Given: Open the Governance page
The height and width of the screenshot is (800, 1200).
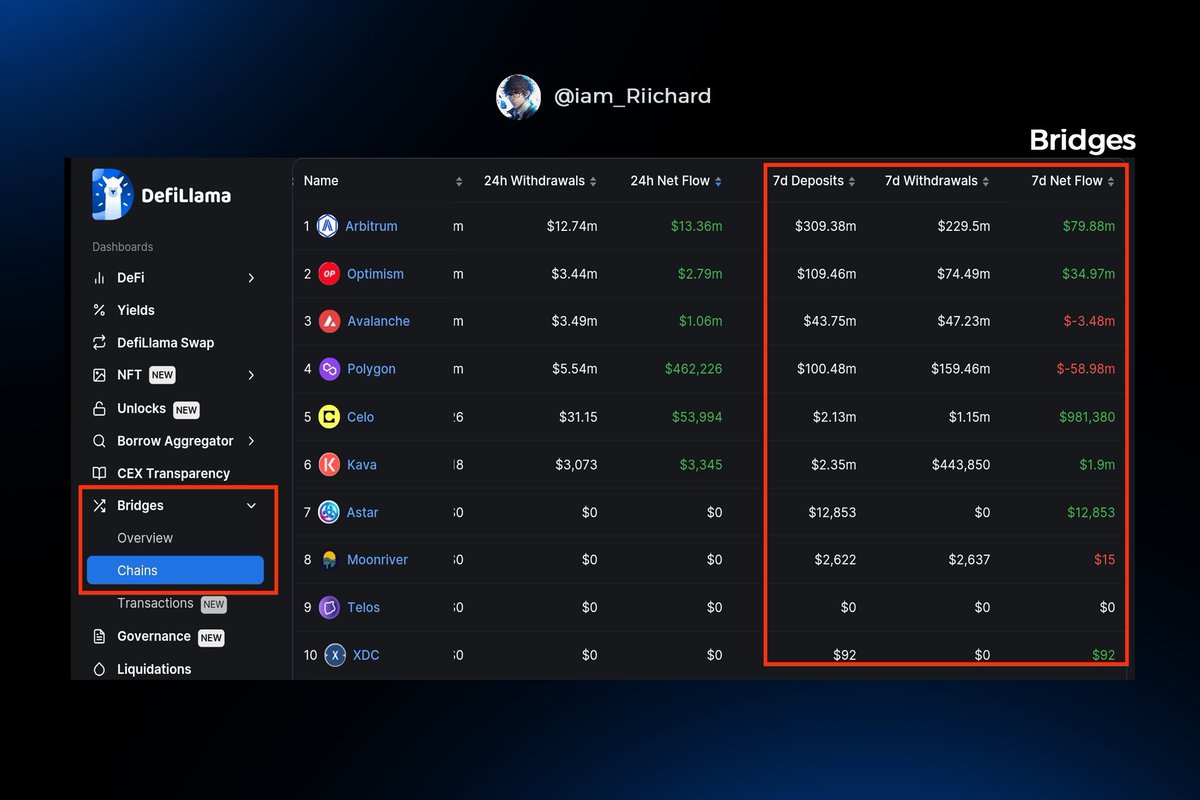Looking at the screenshot, I should [x=154, y=636].
